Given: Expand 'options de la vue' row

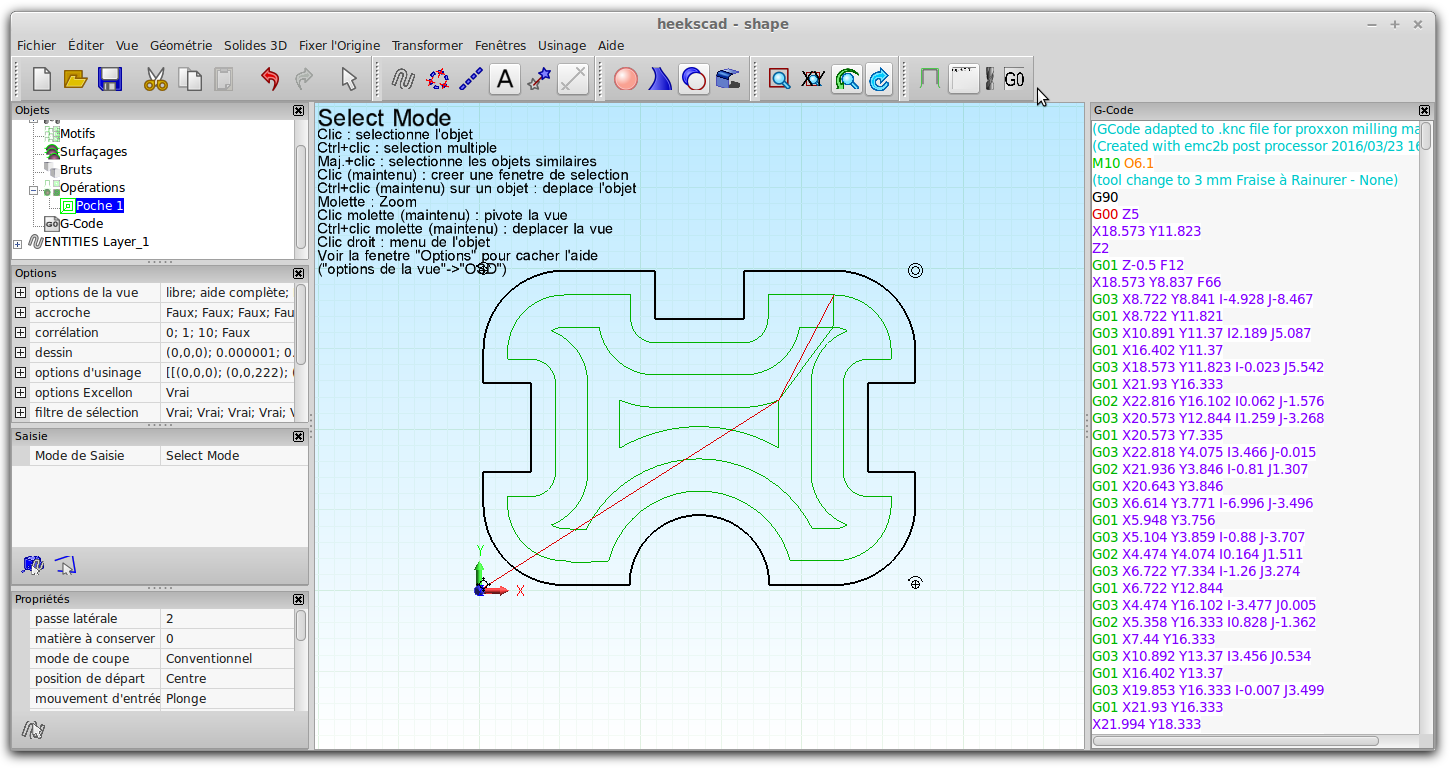Looking at the screenshot, I should point(21,293).
